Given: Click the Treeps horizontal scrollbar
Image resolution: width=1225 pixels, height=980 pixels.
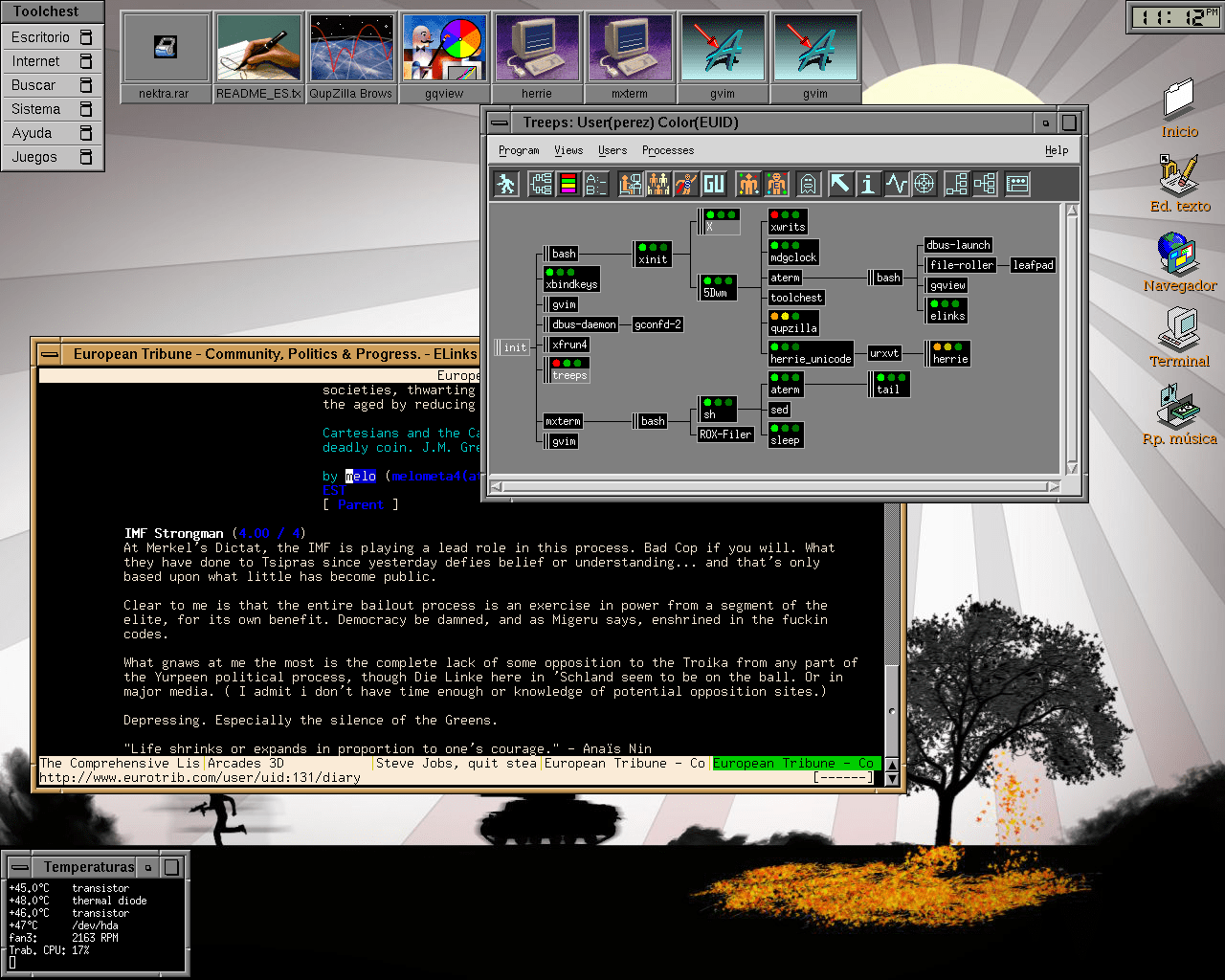Looking at the screenshot, I should point(775,487).
